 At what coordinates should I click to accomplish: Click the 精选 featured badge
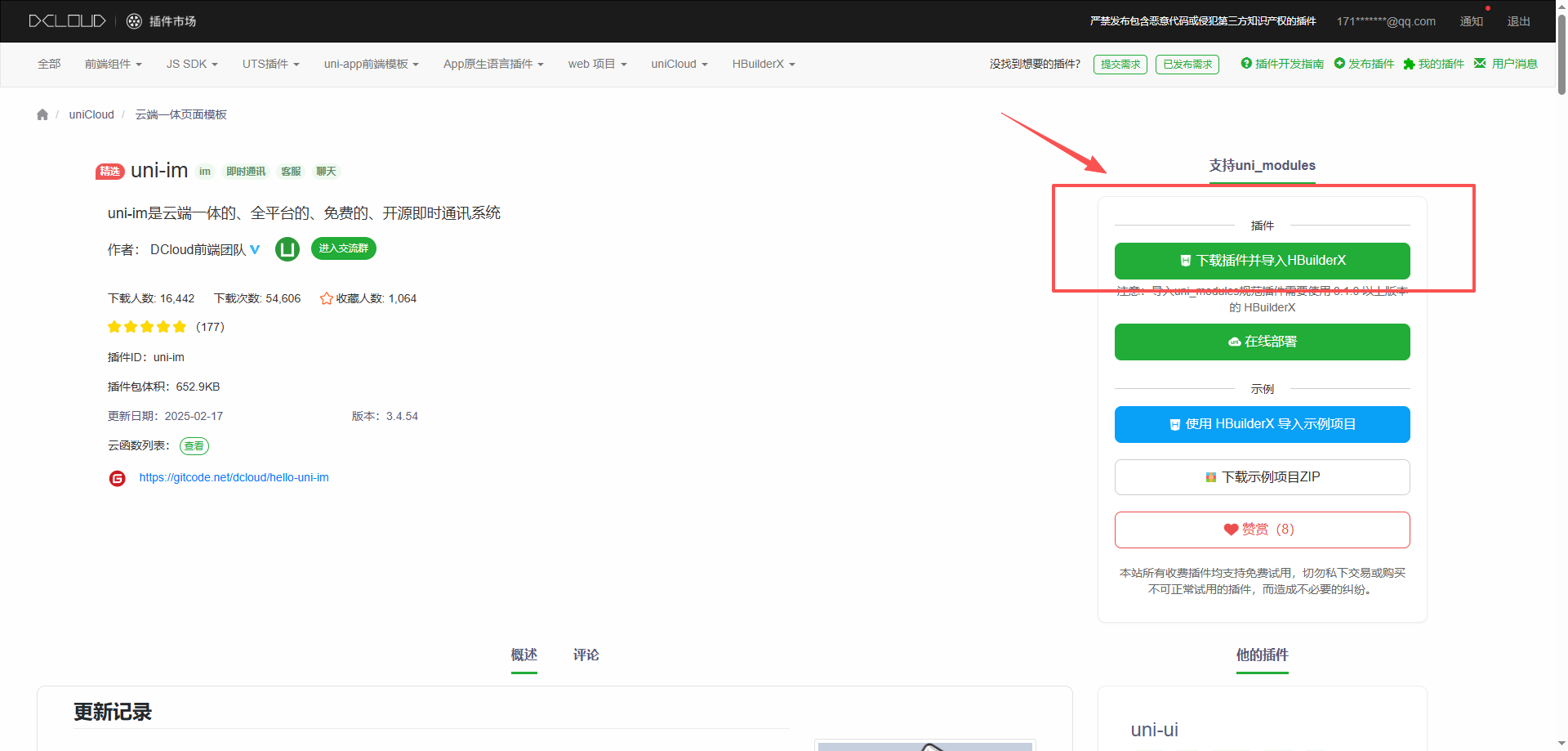click(110, 172)
